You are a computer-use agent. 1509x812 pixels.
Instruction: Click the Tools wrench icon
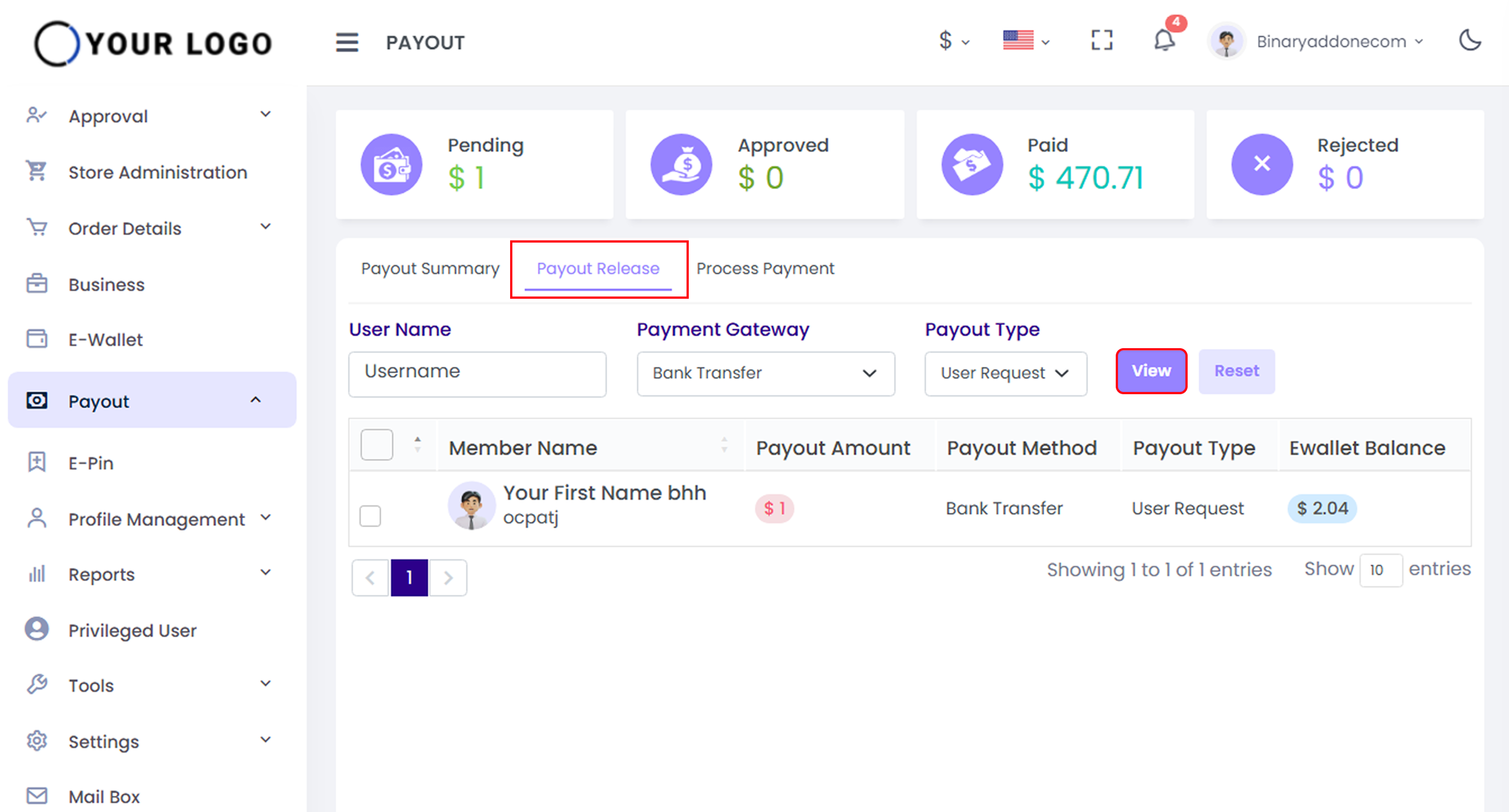[x=37, y=685]
